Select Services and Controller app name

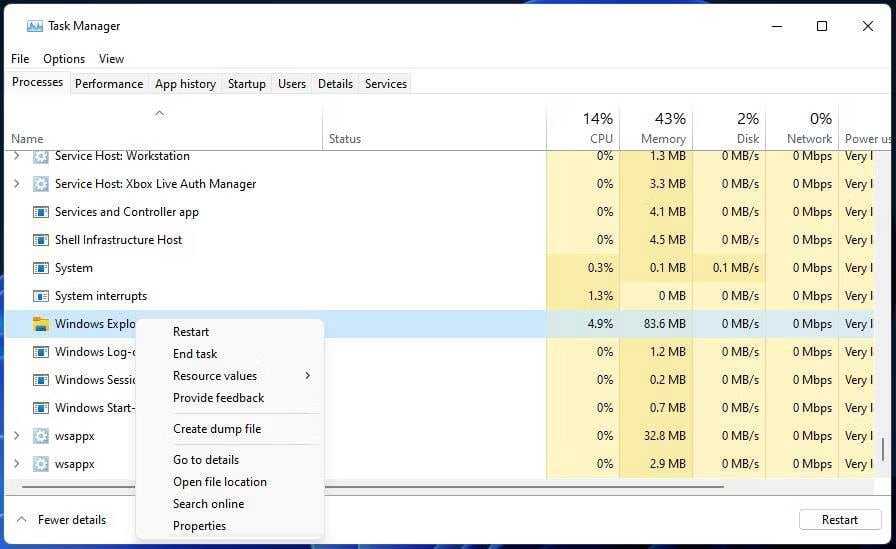[x=127, y=212]
